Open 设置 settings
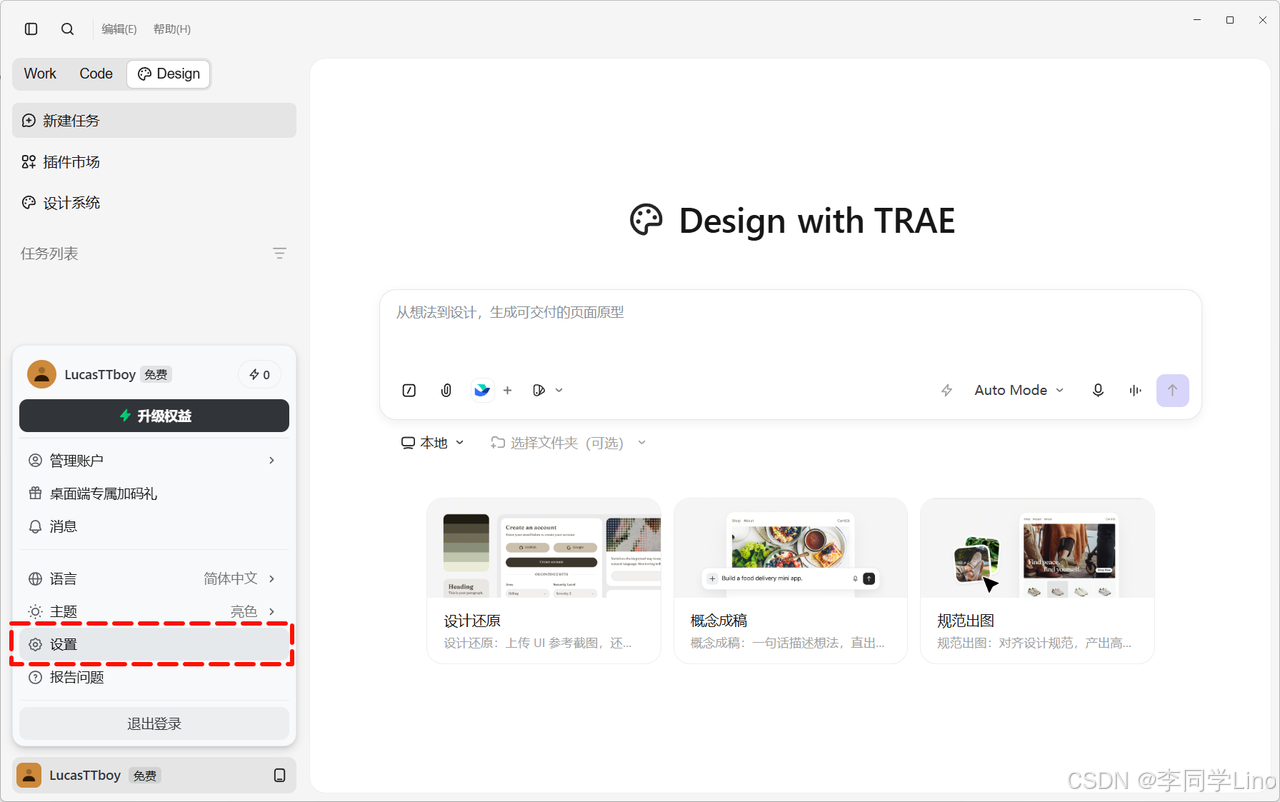This screenshot has width=1280, height=802. pyautogui.click(x=154, y=644)
